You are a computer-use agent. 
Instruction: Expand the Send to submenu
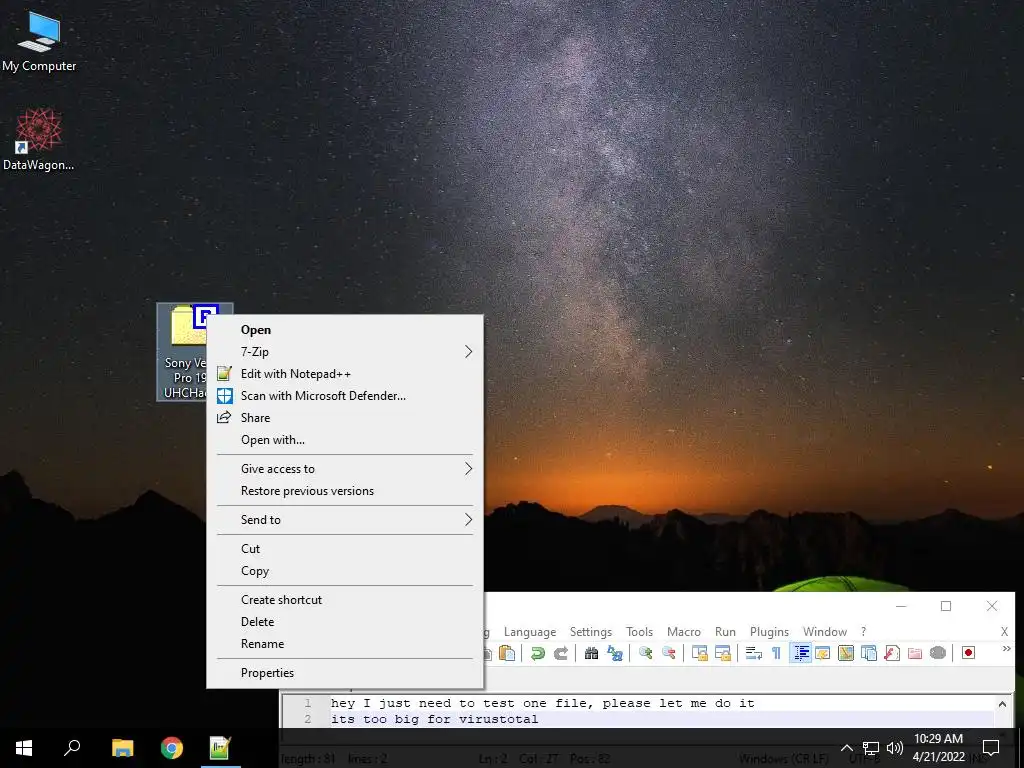click(345, 519)
